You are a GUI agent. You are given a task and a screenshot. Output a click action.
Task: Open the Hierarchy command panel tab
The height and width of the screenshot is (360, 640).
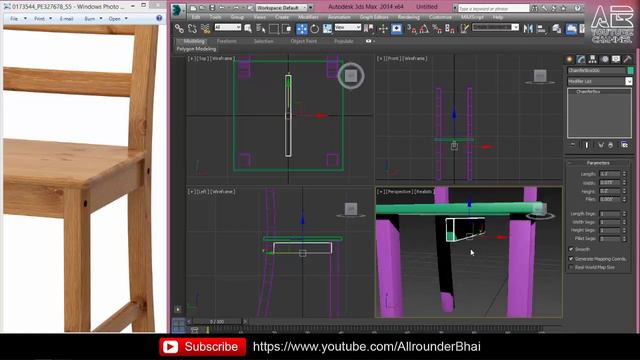pyautogui.click(x=593, y=59)
